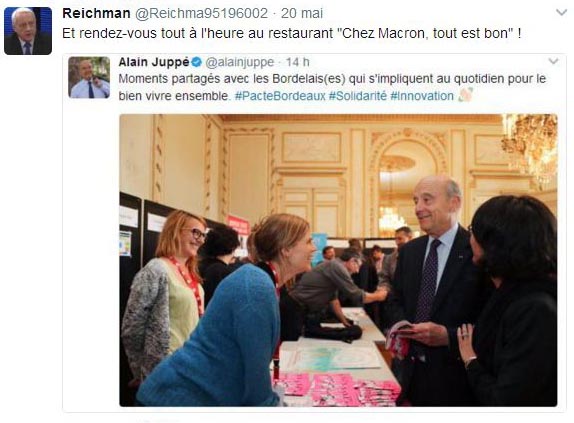Click the chandelier in the photo corner

coord(530,146)
